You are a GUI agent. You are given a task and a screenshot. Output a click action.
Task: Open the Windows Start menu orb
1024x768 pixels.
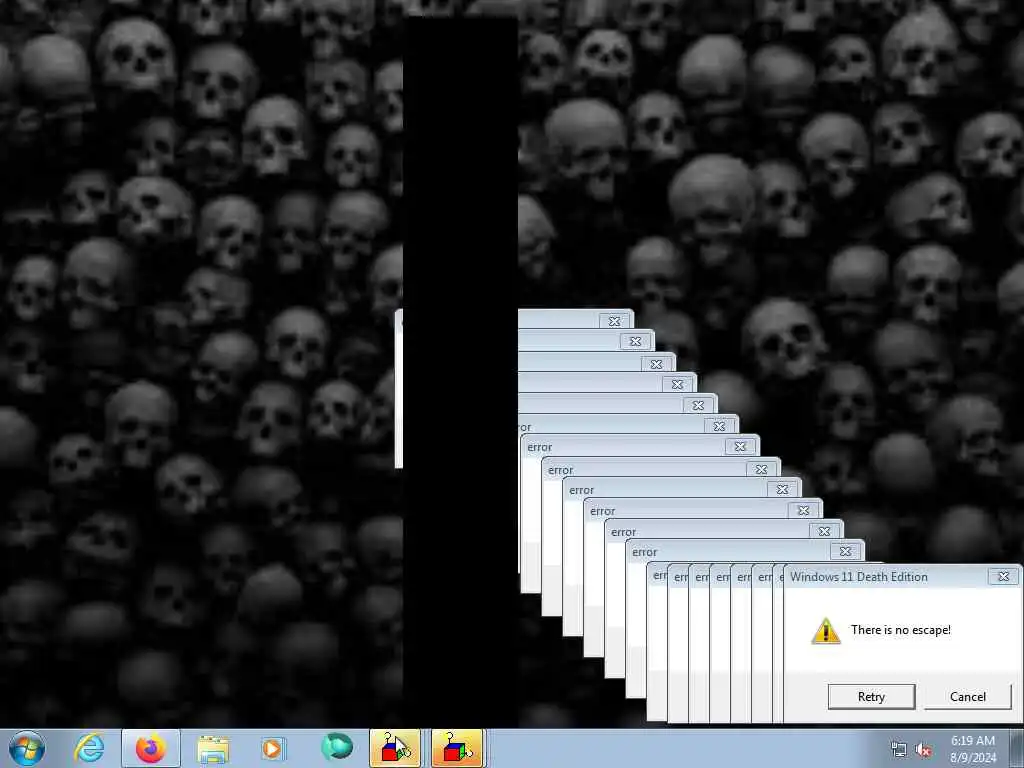point(27,748)
